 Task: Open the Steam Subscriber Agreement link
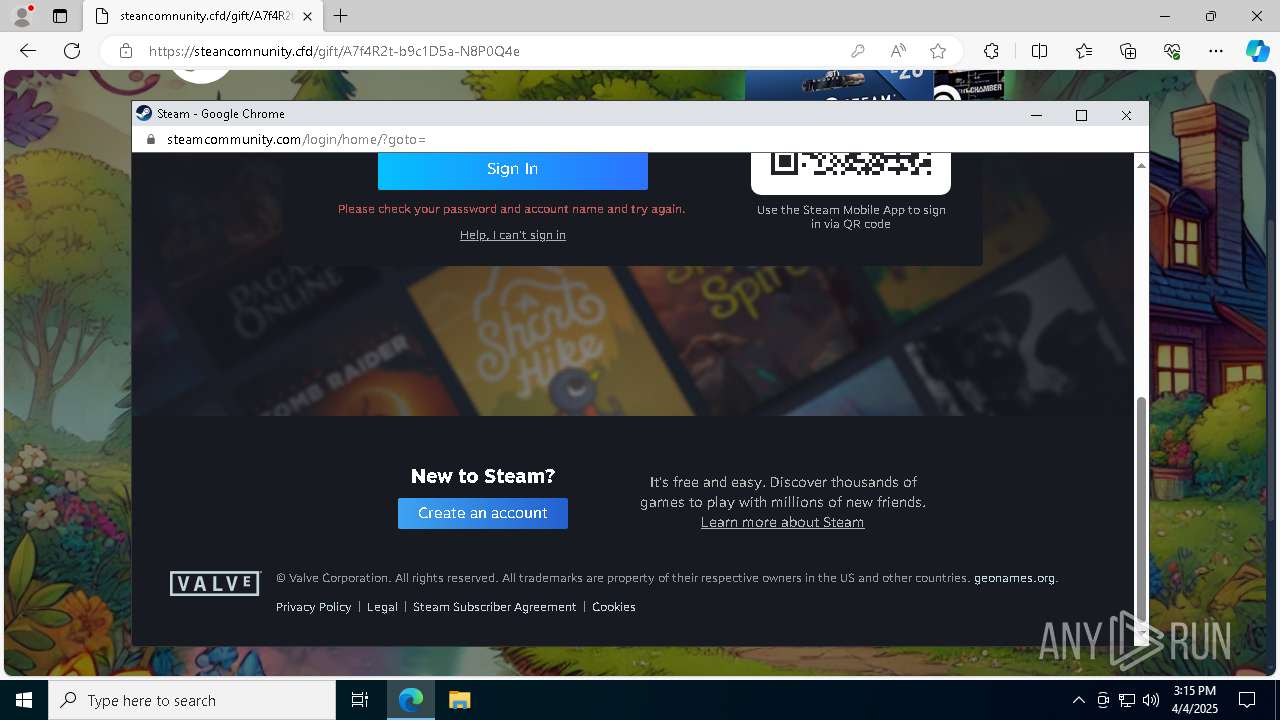(x=494, y=607)
